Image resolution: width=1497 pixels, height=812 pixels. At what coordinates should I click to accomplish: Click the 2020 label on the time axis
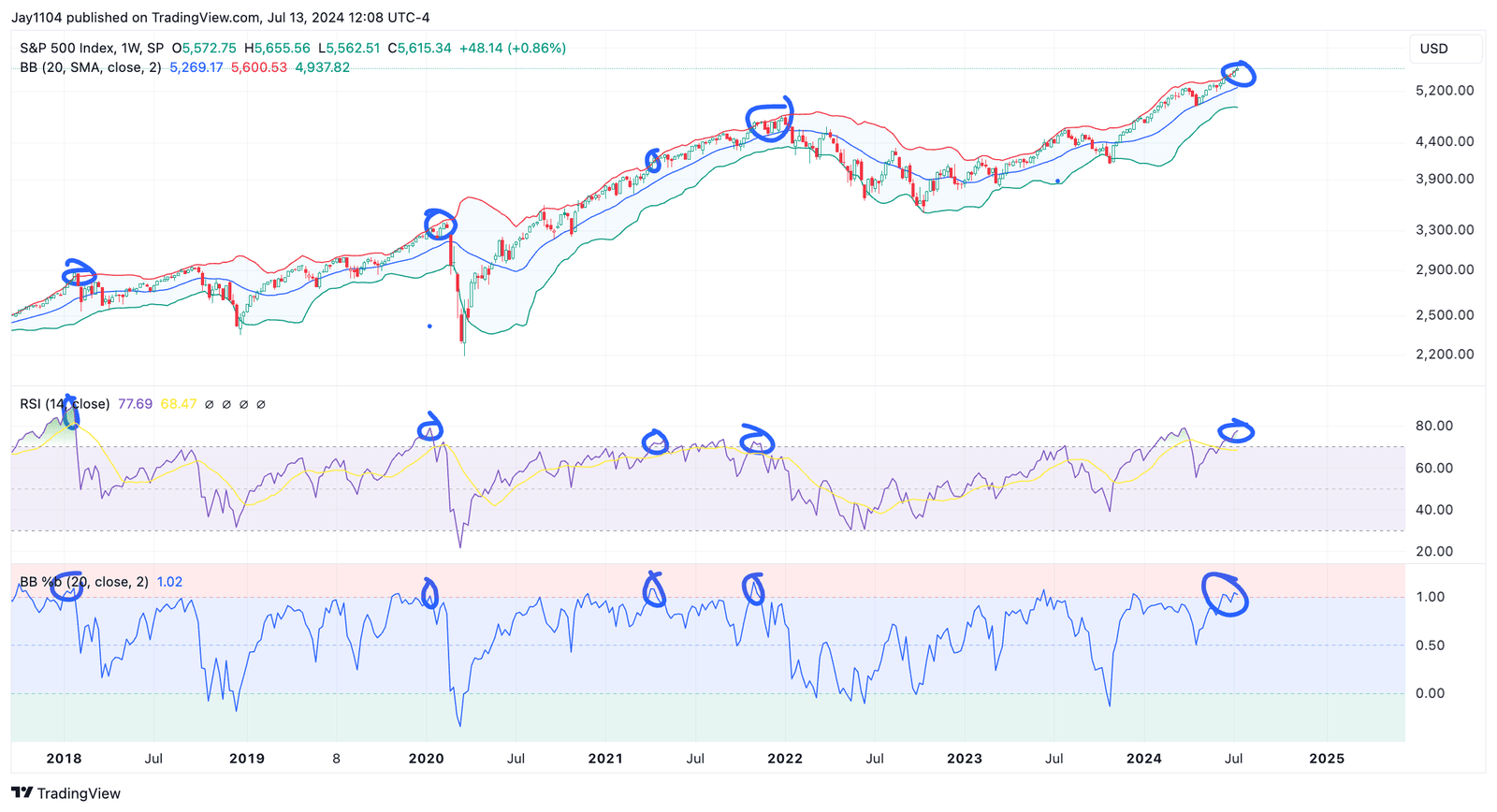coord(426,759)
